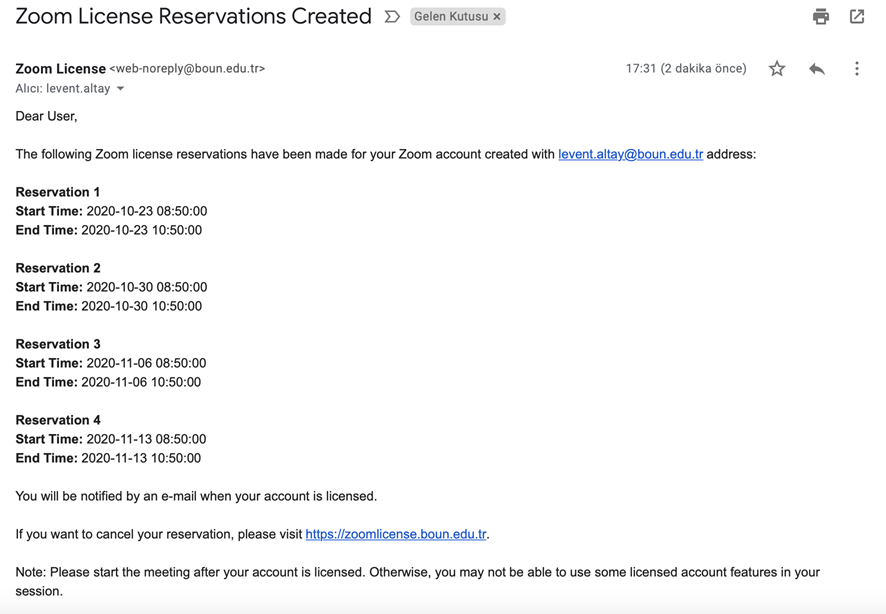The image size is (886, 614).
Task: Remove the Gelen Kutusu label
Action: (497, 17)
